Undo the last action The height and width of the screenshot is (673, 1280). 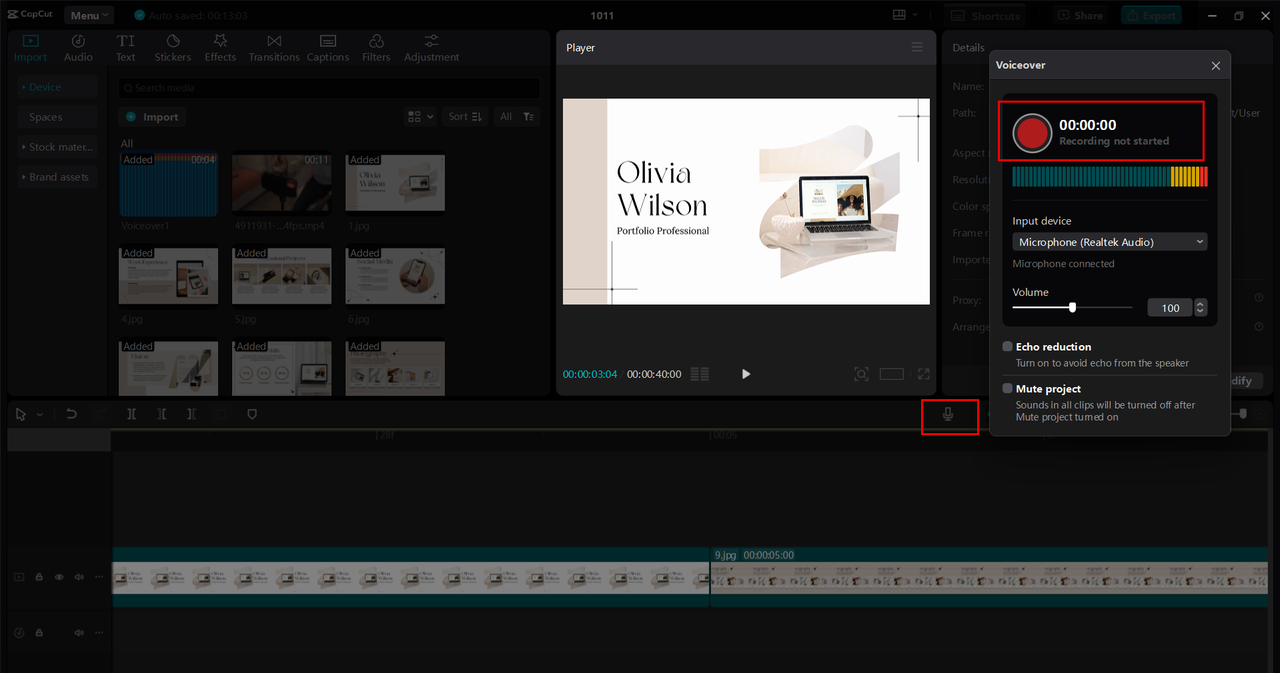point(71,414)
